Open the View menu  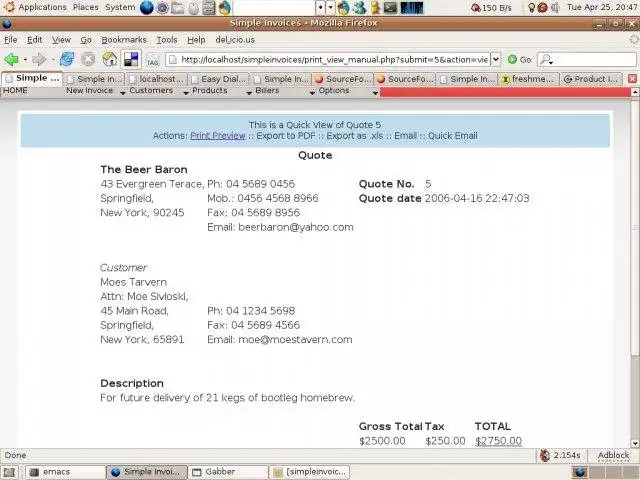[x=61, y=40]
